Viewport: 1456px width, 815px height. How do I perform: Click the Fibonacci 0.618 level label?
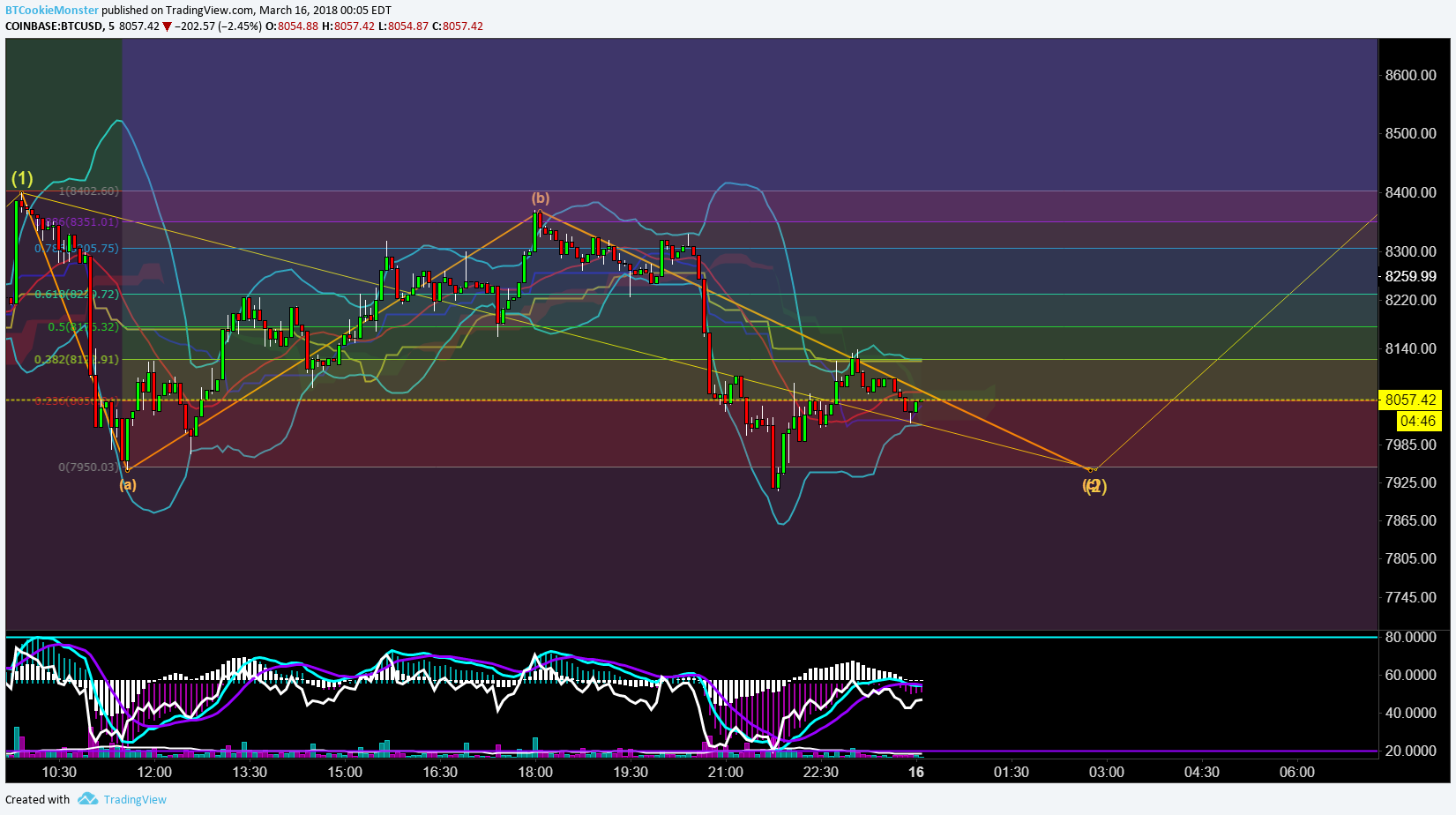point(77,295)
